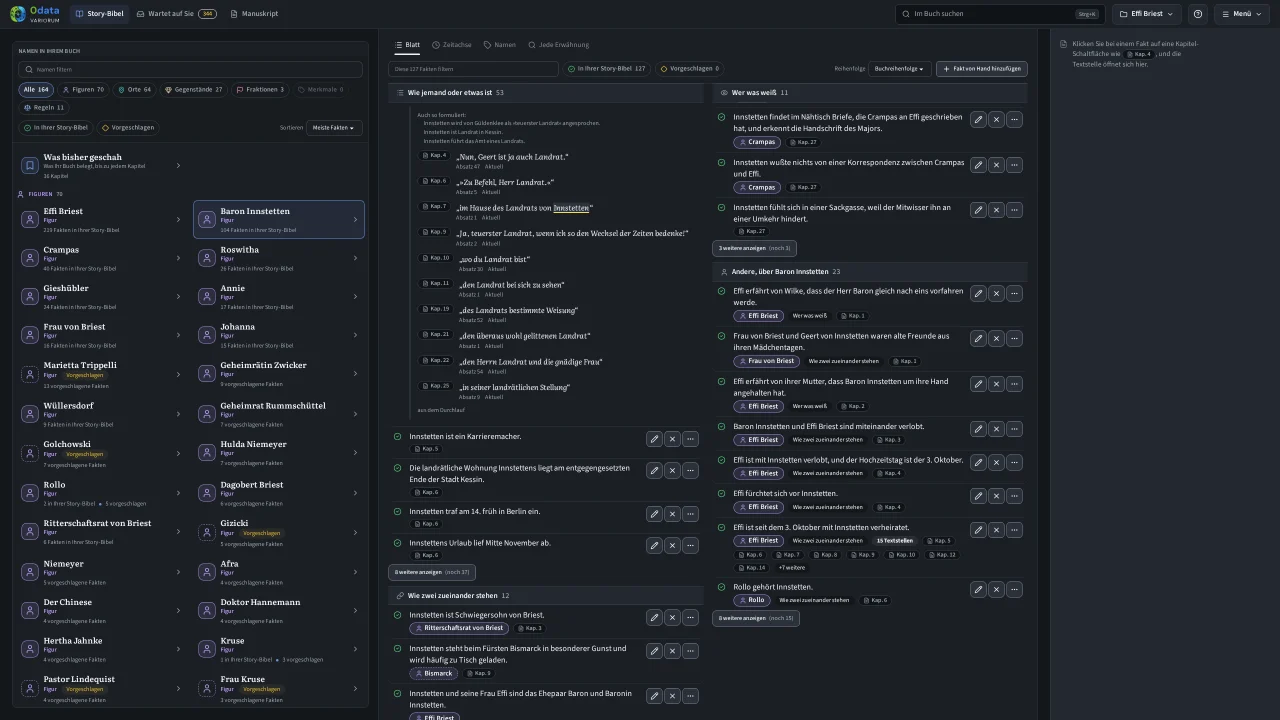The image size is (1280, 720).
Task: Open the 'Meiste Fakten' sort dropdown
Action: click(335, 128)
